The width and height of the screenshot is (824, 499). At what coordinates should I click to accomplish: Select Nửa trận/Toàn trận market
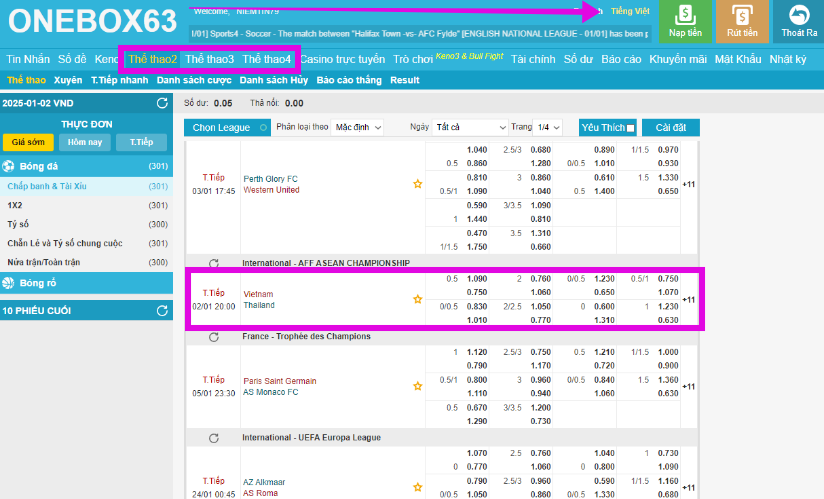tap(86, 262)
